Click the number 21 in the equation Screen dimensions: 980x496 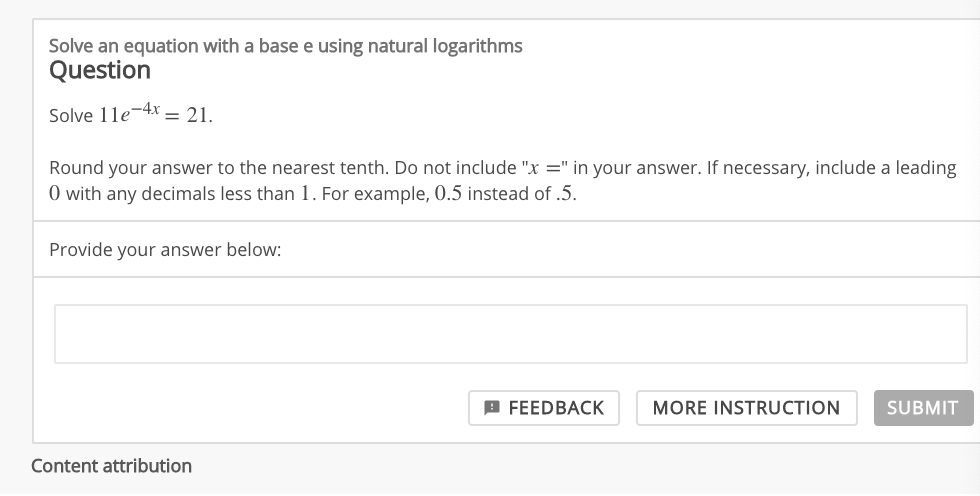(x=198, y=116)
